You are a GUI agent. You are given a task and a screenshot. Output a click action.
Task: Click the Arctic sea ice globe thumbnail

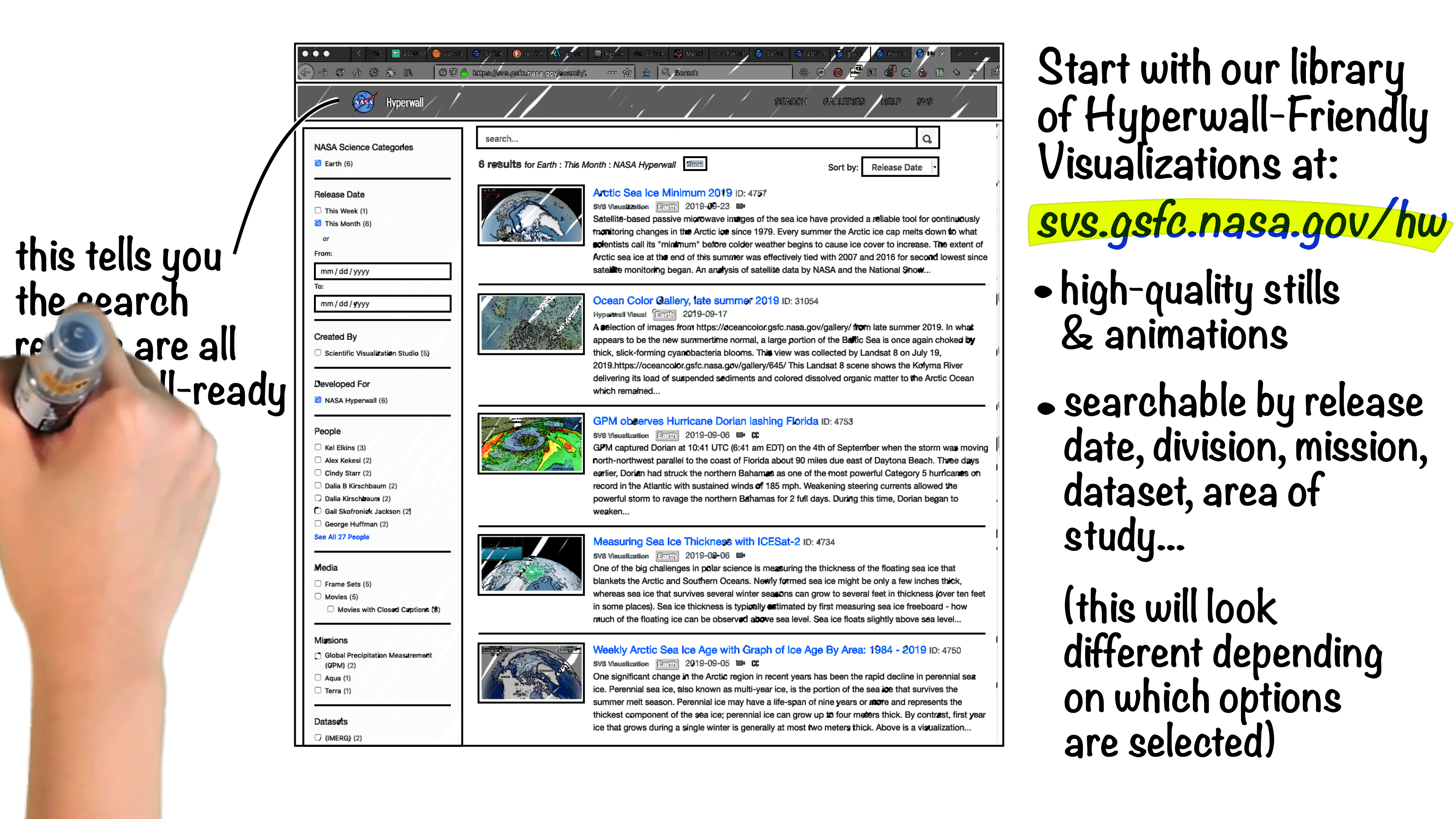click(531, 216)
